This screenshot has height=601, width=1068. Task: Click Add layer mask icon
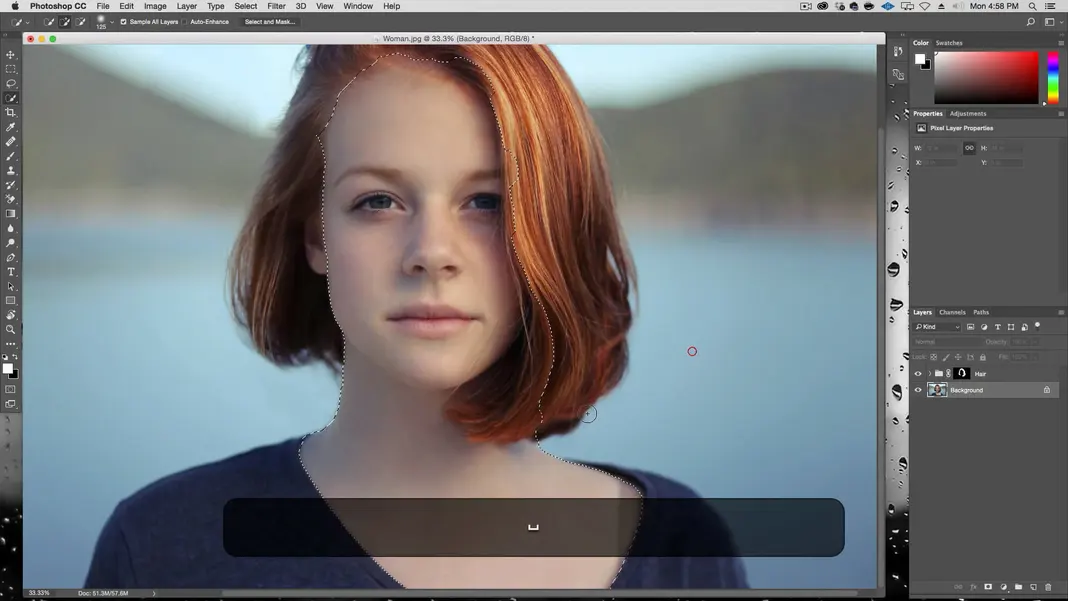988,587
